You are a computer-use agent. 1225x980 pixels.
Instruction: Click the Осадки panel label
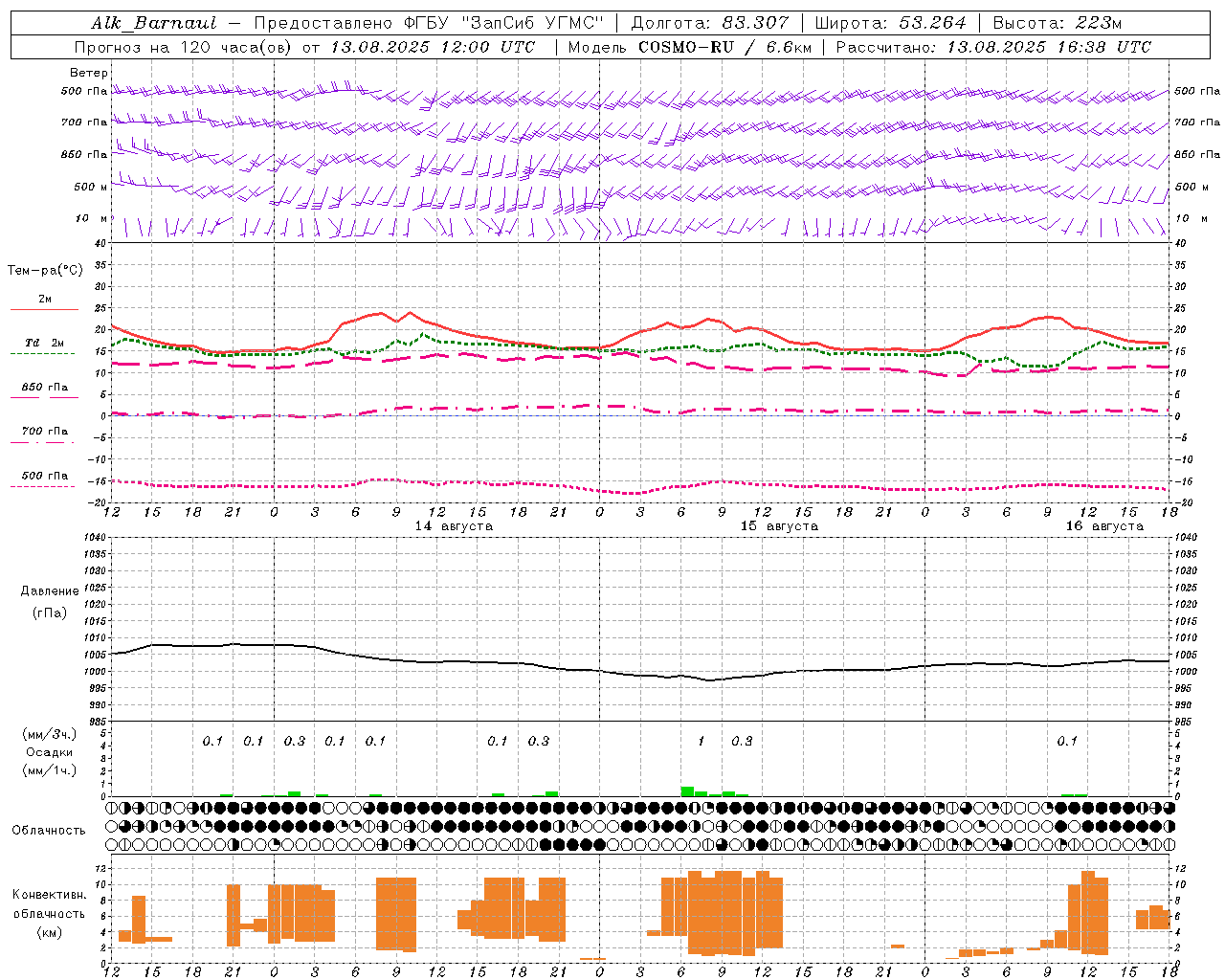[50, 752]
